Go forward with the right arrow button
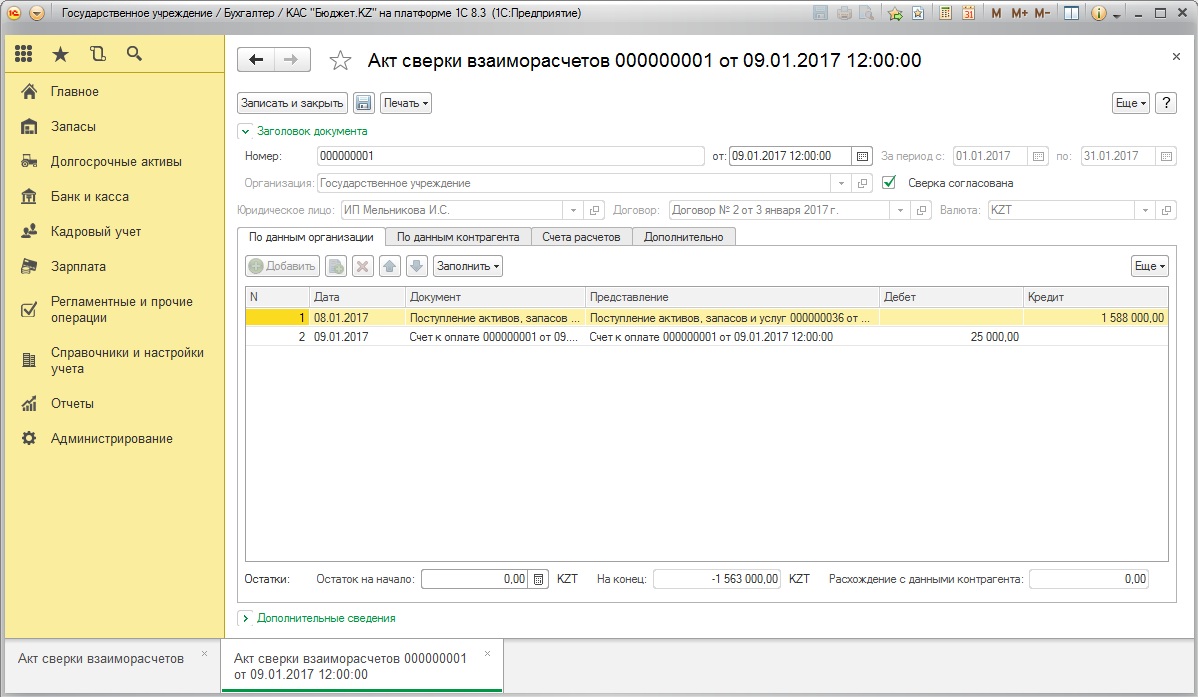Screen dimensions: 1198x697 pyautogui.click(x=292, y=60)
